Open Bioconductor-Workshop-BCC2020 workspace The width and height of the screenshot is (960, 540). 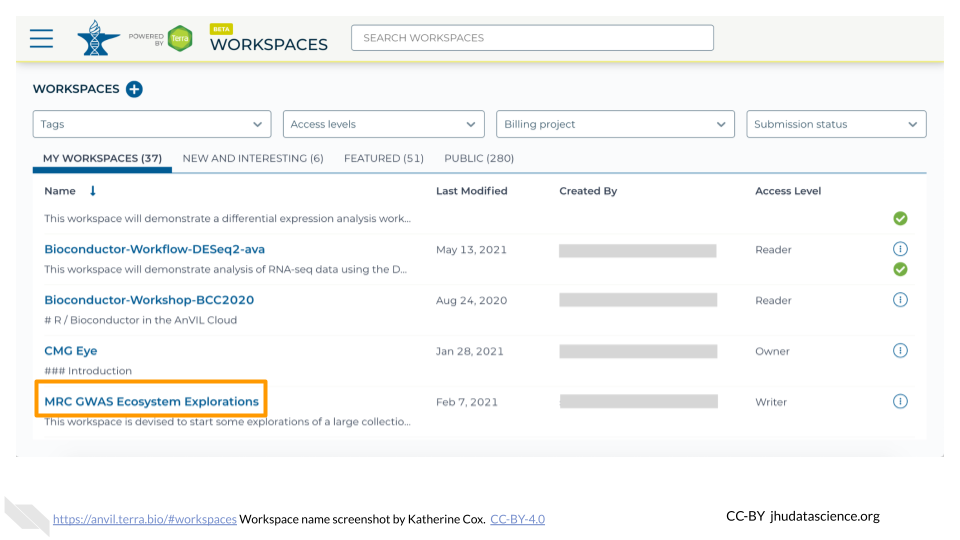point(149,300)
